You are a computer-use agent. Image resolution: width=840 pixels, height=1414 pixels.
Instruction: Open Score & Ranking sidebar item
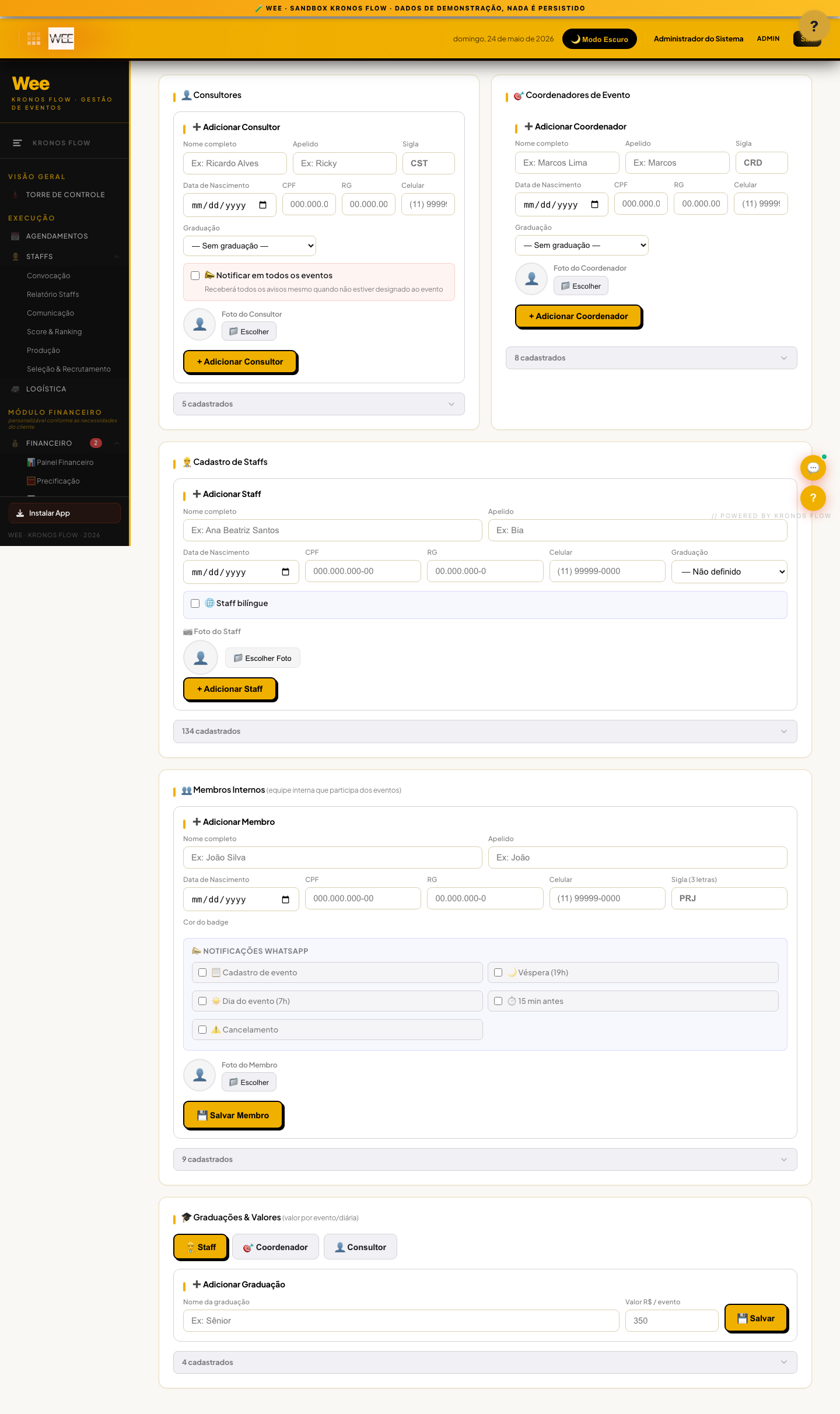[54, 332]
